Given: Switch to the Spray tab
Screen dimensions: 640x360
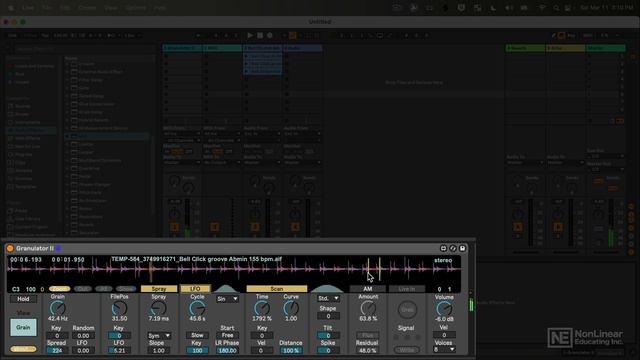Looking at the screenshot, I should (x=159, y=289).
